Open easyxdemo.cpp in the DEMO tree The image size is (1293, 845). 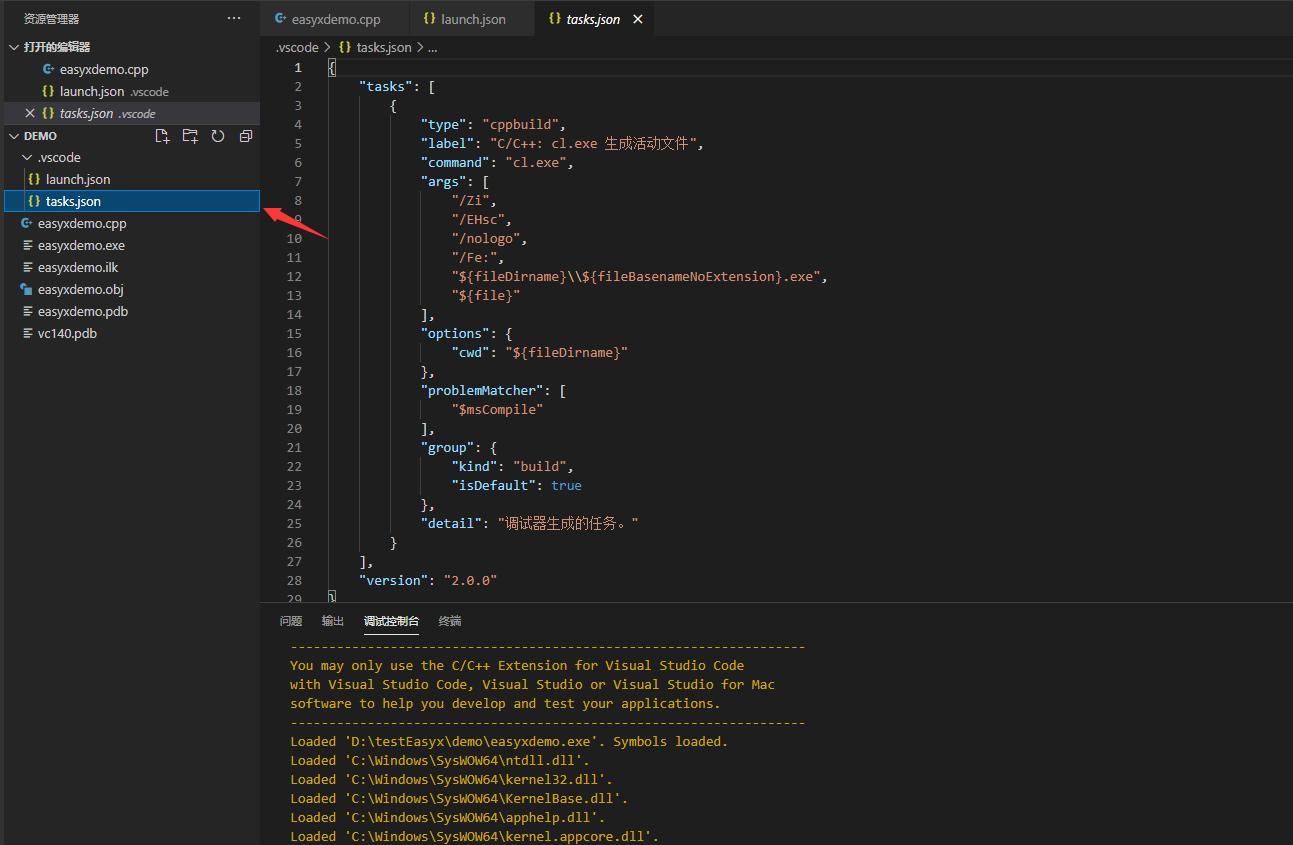pos(130,223)
